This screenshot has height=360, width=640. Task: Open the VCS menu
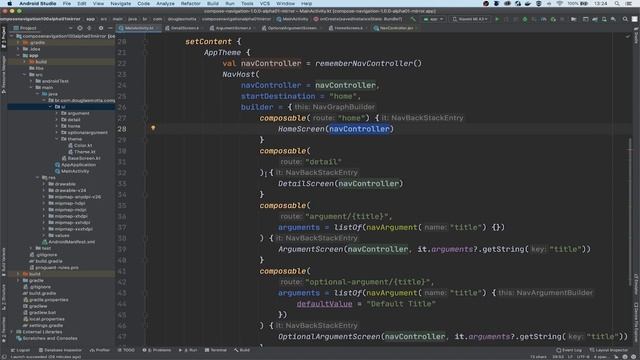[x=264, y=3]
